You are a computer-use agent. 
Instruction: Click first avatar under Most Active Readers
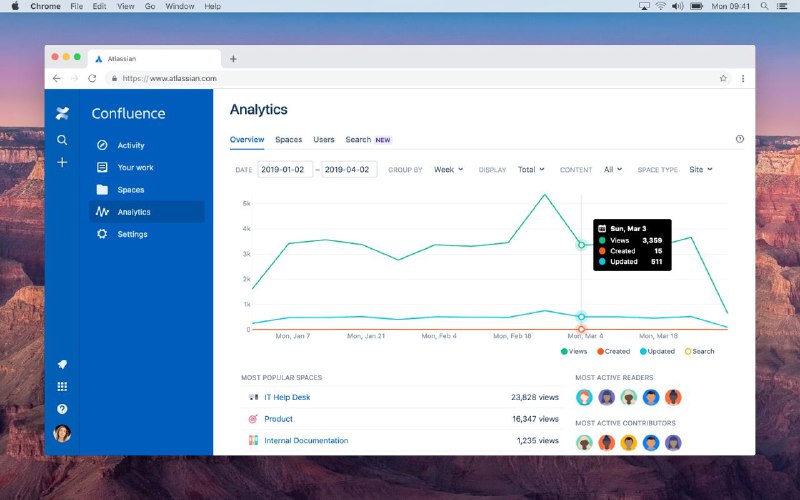click(x=584, y=397)
